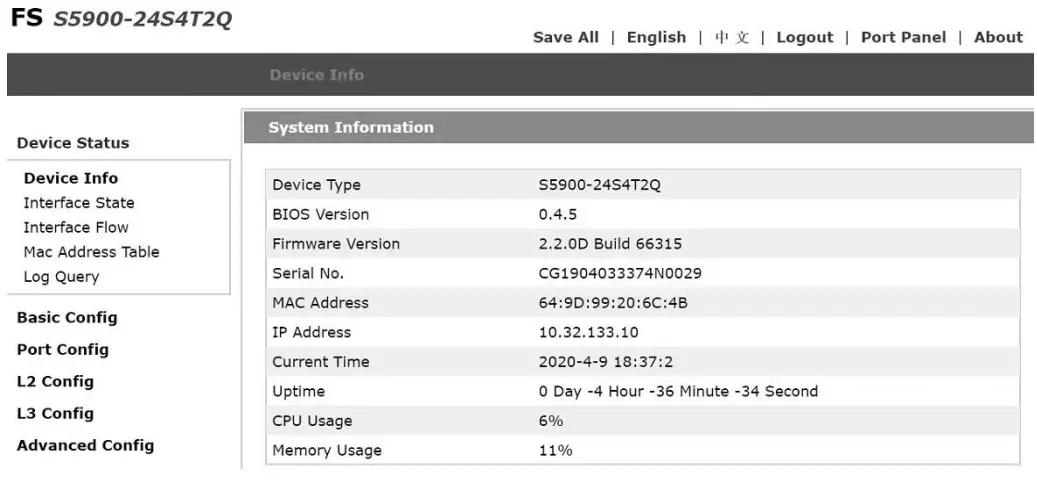Switch language to Chinese (中文)
Viewport: 1037px width, 481px height.
coord(731,37)
